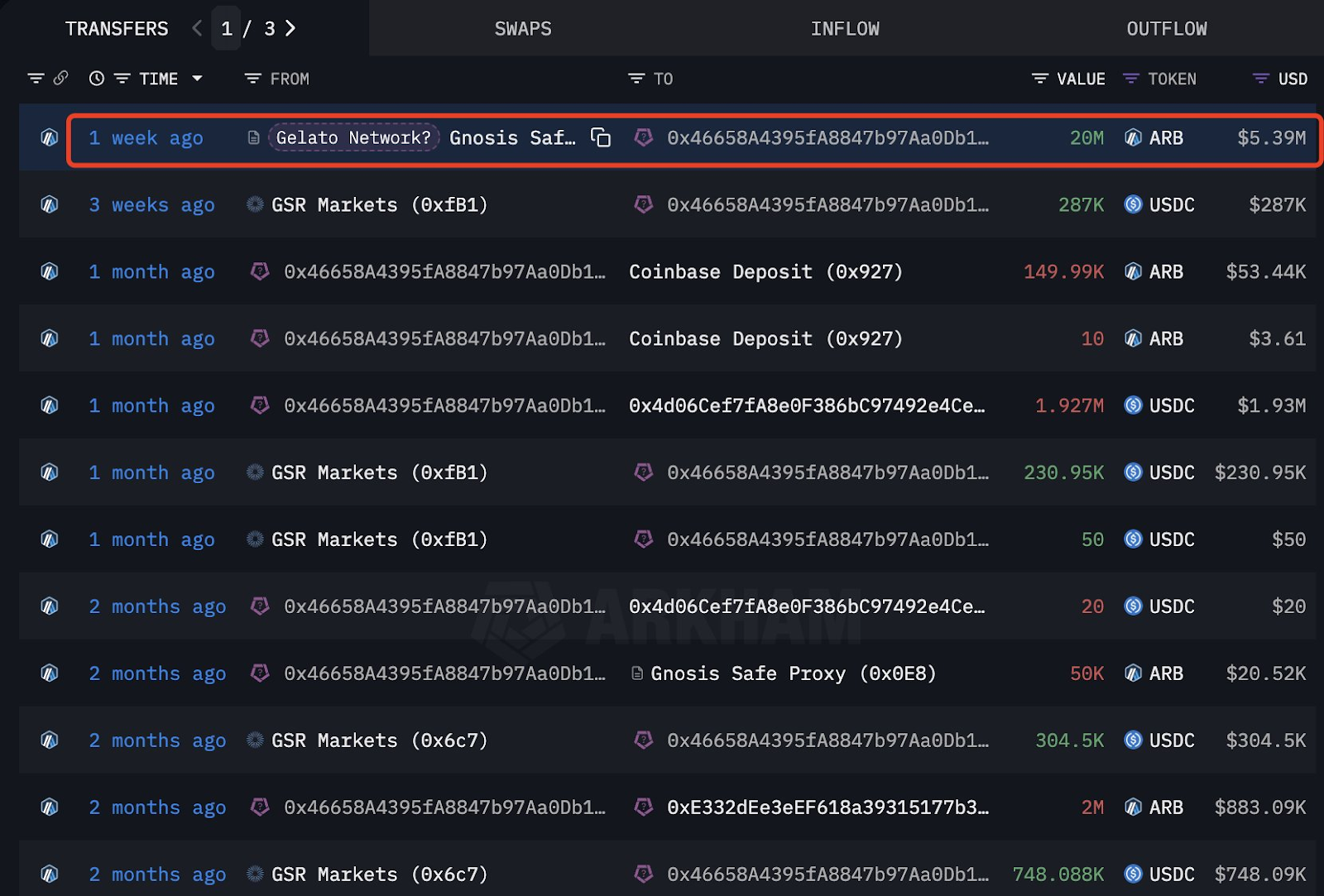This screenshot has width=1324, height=896.
Task: Click ARB token icon in $883.09K row
Action: tap(1134, 807)
